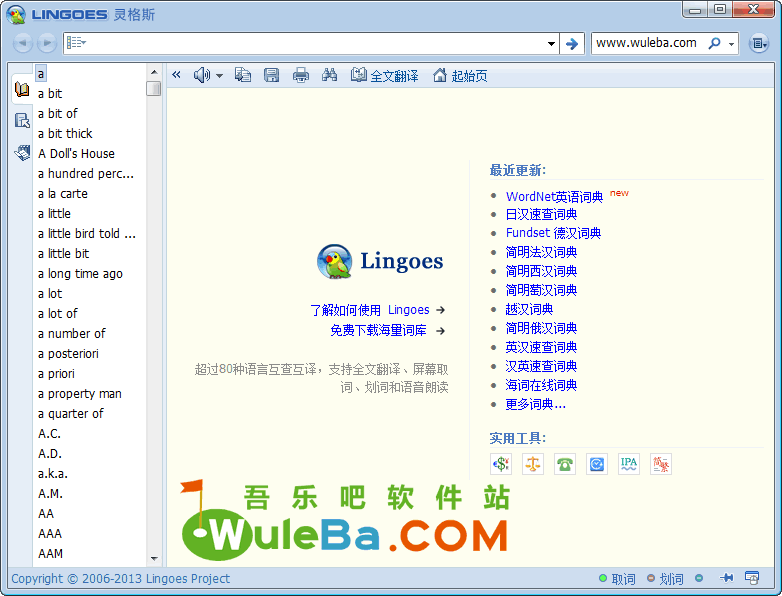Click the binoculars find icon
Image resolution: width=782 pixels, height=596 pixels.
click(x=329, y=75)
